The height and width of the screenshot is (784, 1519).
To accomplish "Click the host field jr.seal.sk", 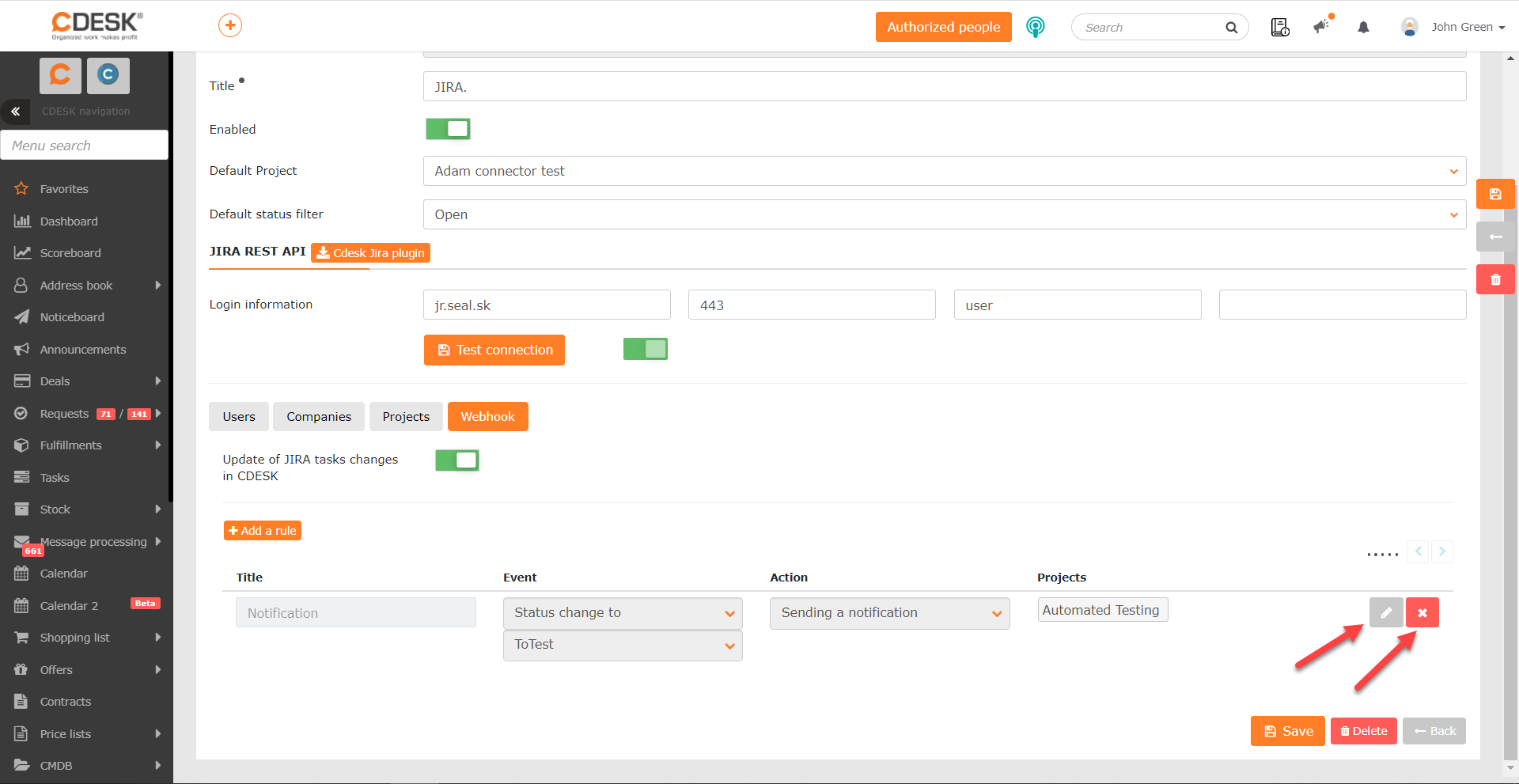I will coord(547,305).
